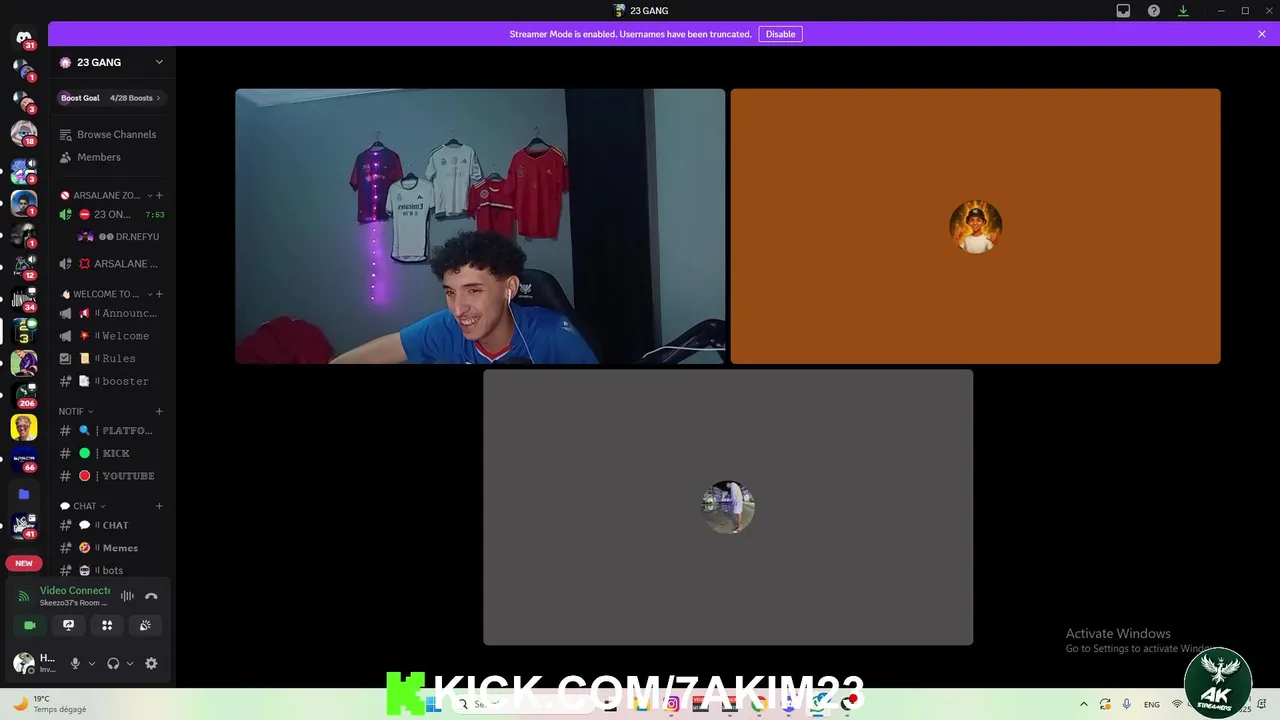Open the YOUTUBE channel

tap(111, 476)
